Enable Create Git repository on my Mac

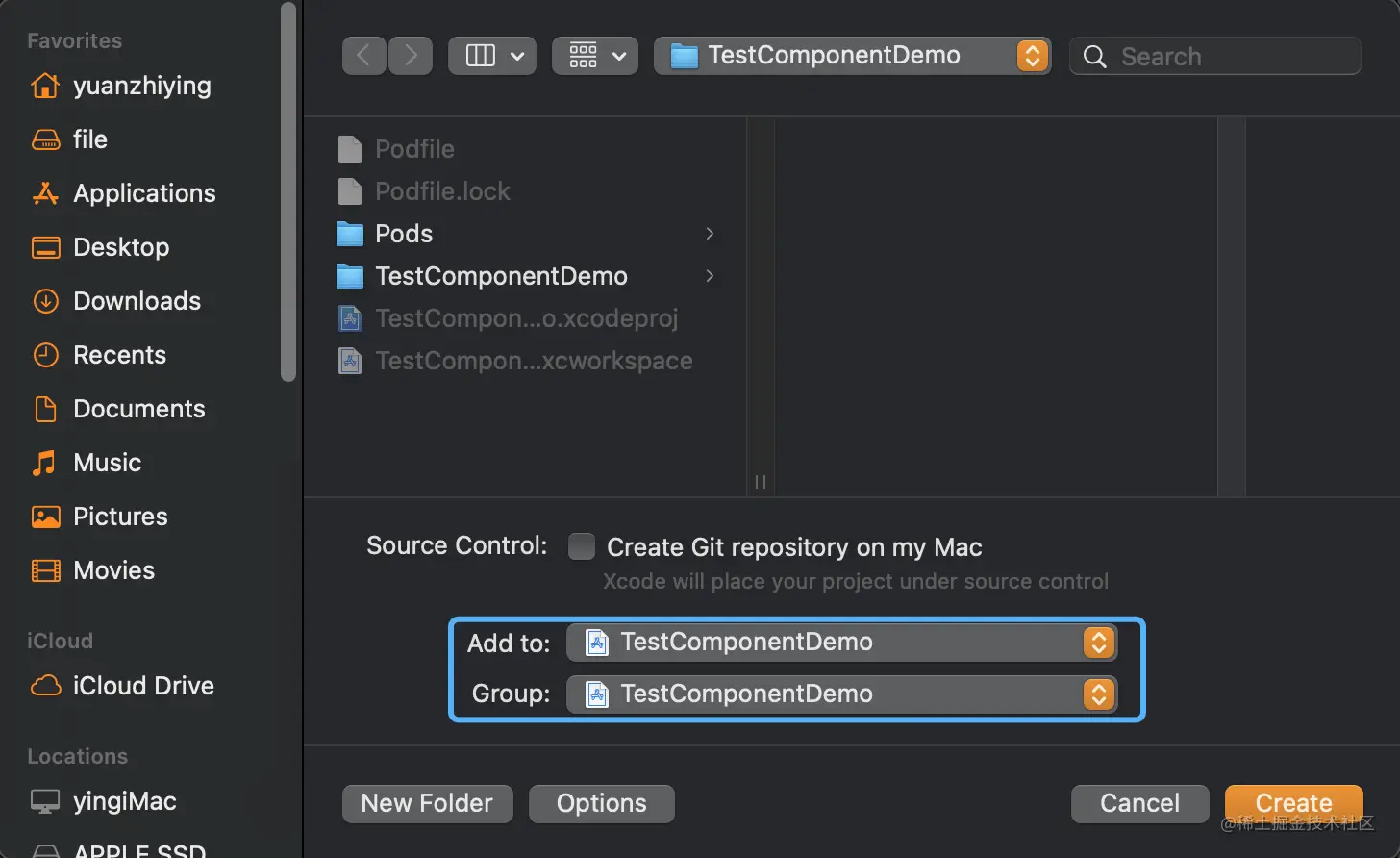(582, 546)
